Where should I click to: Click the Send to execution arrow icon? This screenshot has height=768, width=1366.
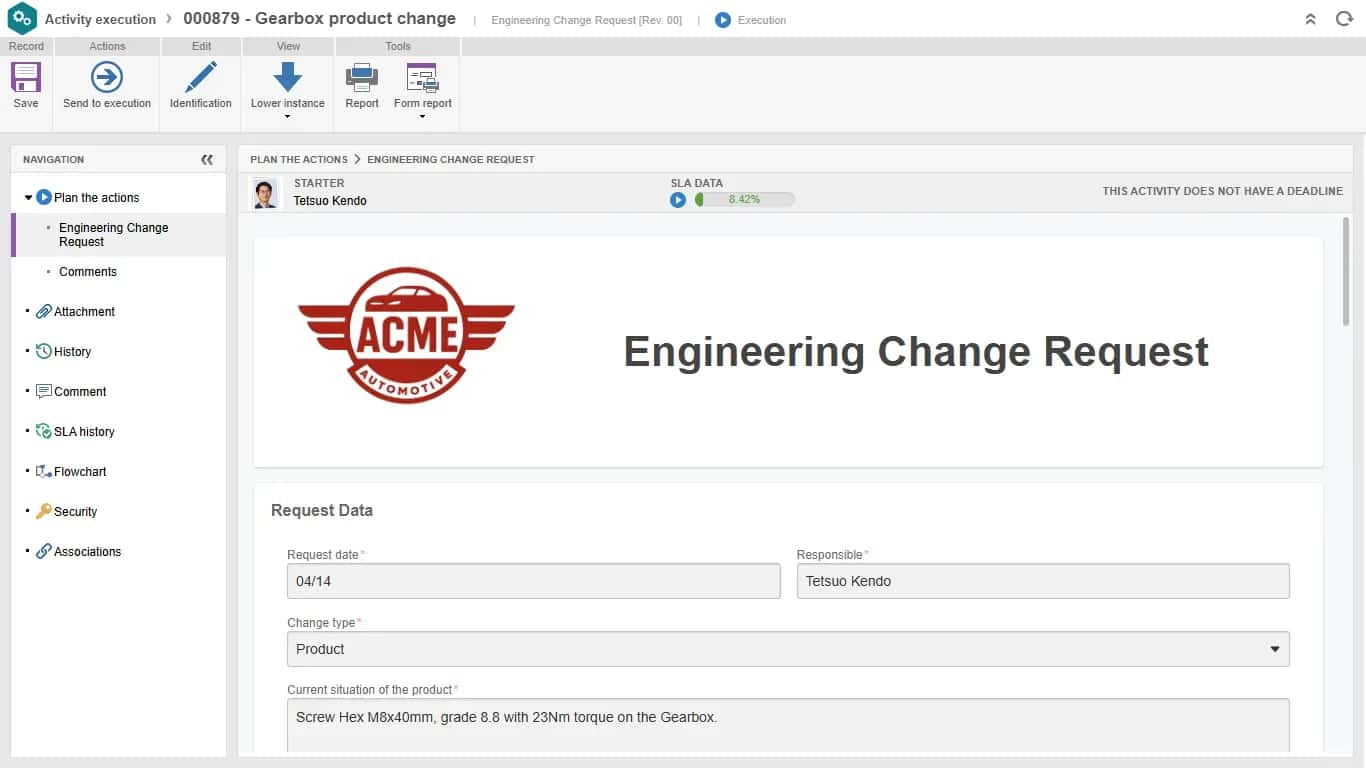(x=107, y=77)
